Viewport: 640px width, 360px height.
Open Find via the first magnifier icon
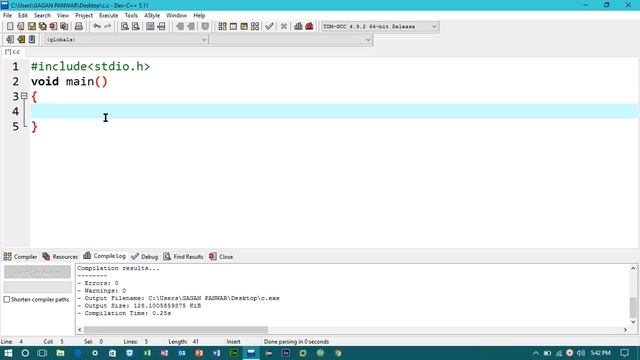(x=124, y=27)
